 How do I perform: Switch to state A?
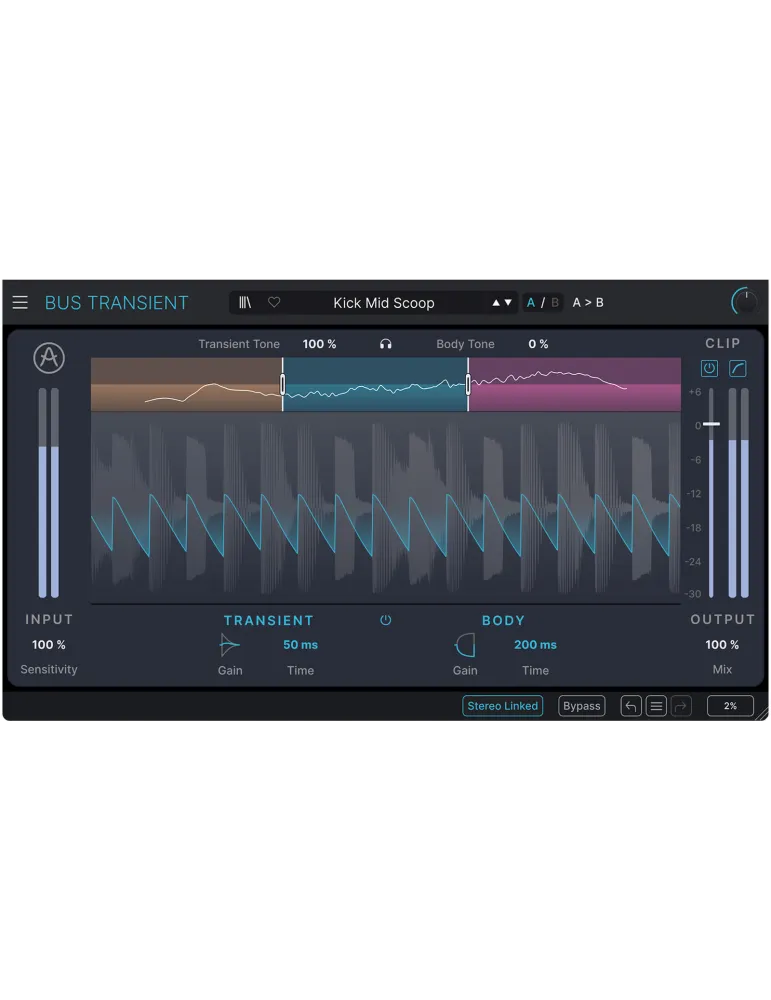531,303
